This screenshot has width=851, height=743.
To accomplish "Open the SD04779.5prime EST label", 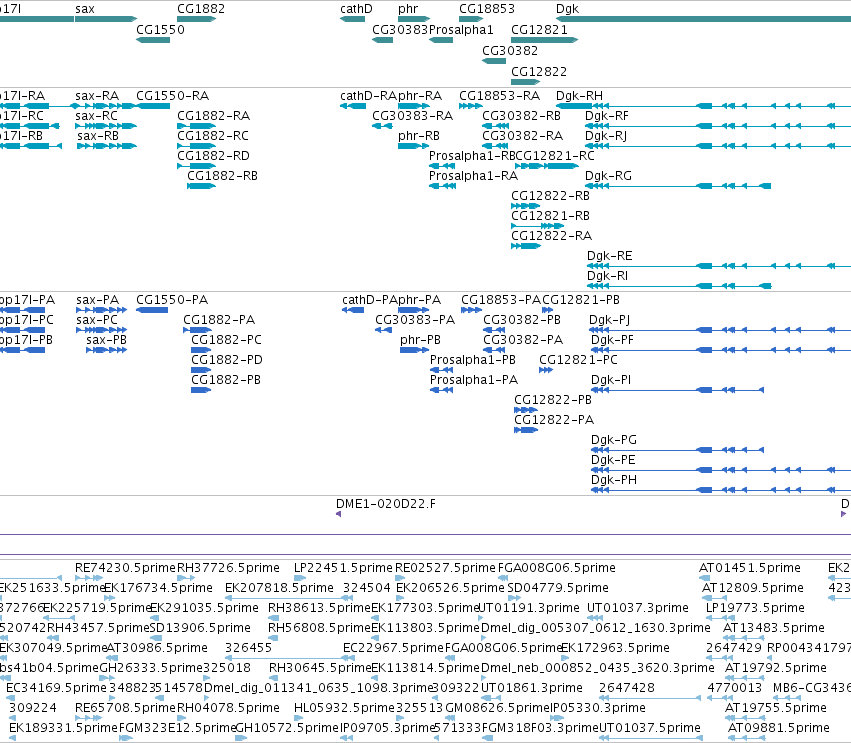I will [x=558, y=588].
